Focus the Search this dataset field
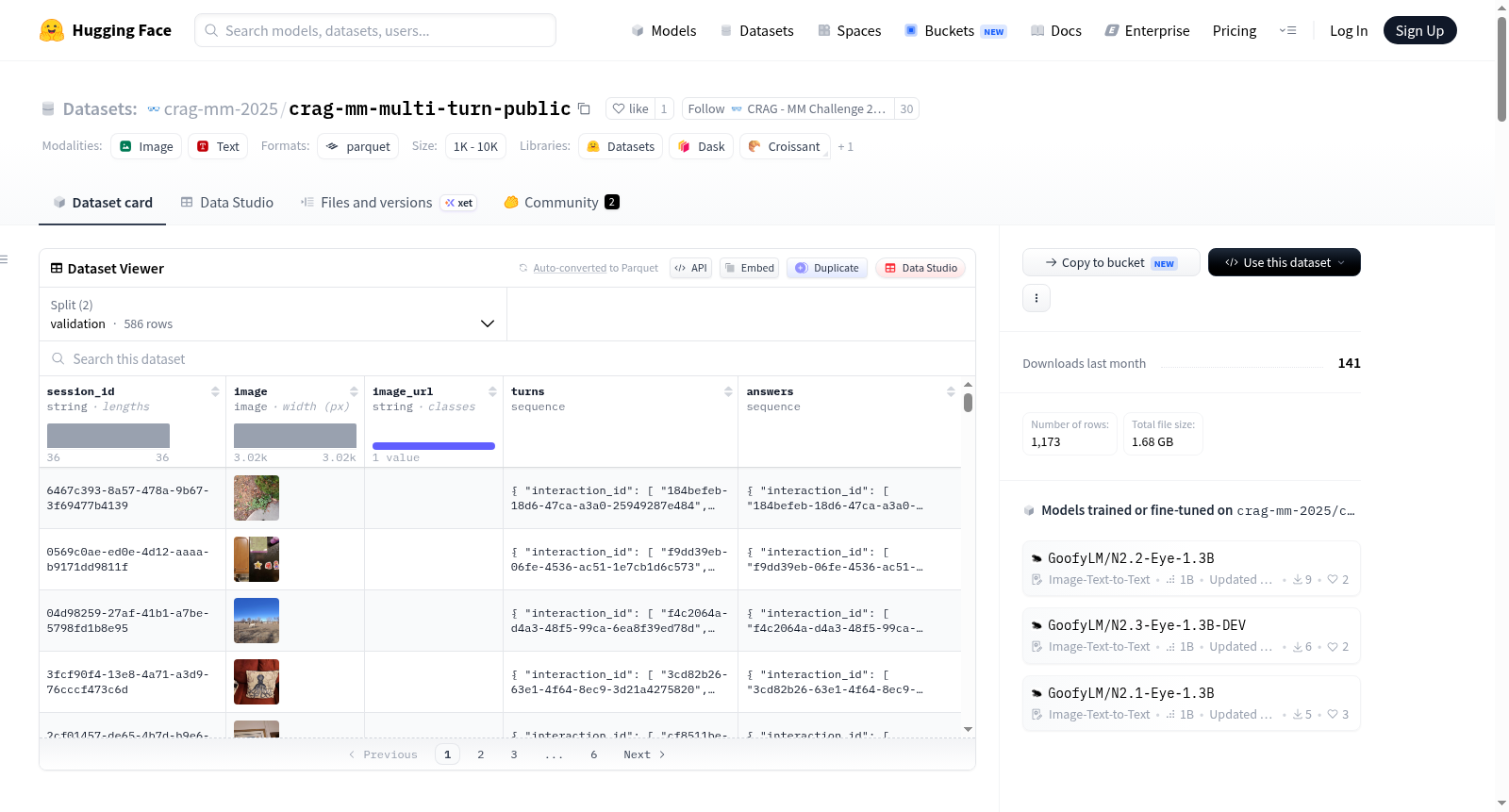 [x=507, y=358]
